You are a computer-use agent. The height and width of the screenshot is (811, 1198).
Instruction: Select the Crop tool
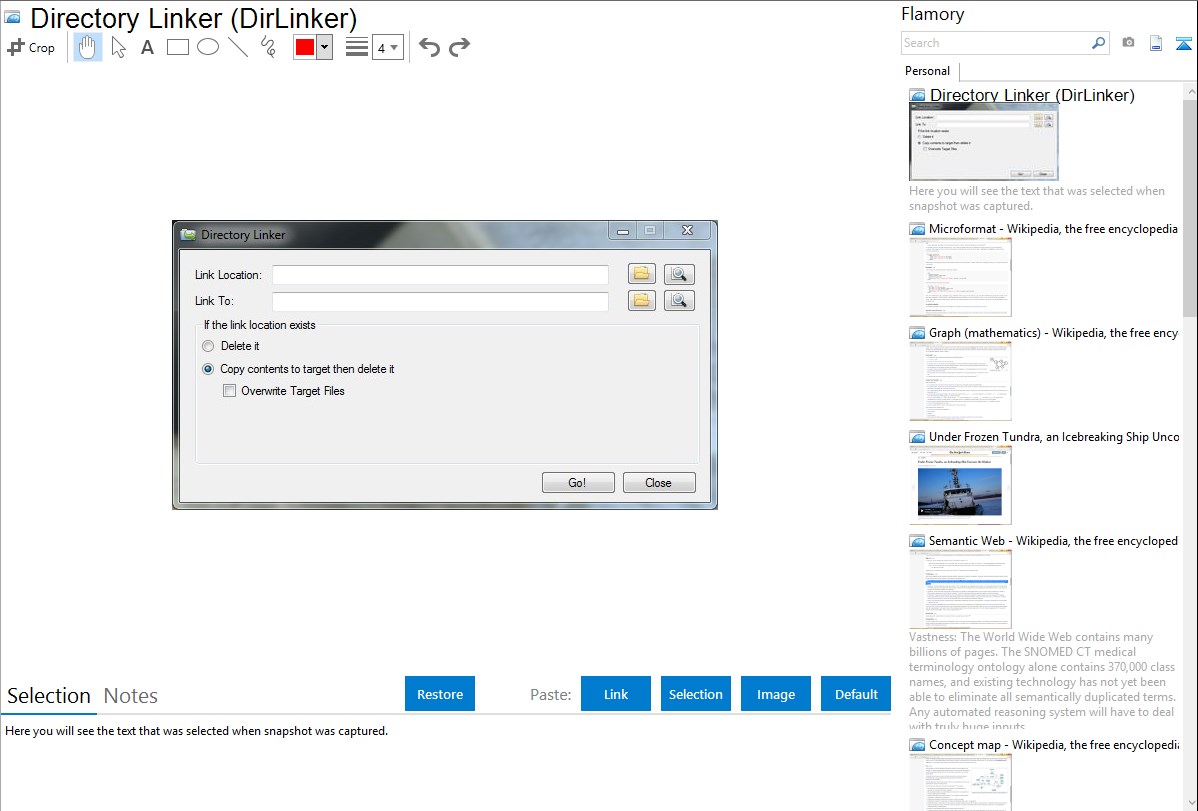[x=31, y=47]
